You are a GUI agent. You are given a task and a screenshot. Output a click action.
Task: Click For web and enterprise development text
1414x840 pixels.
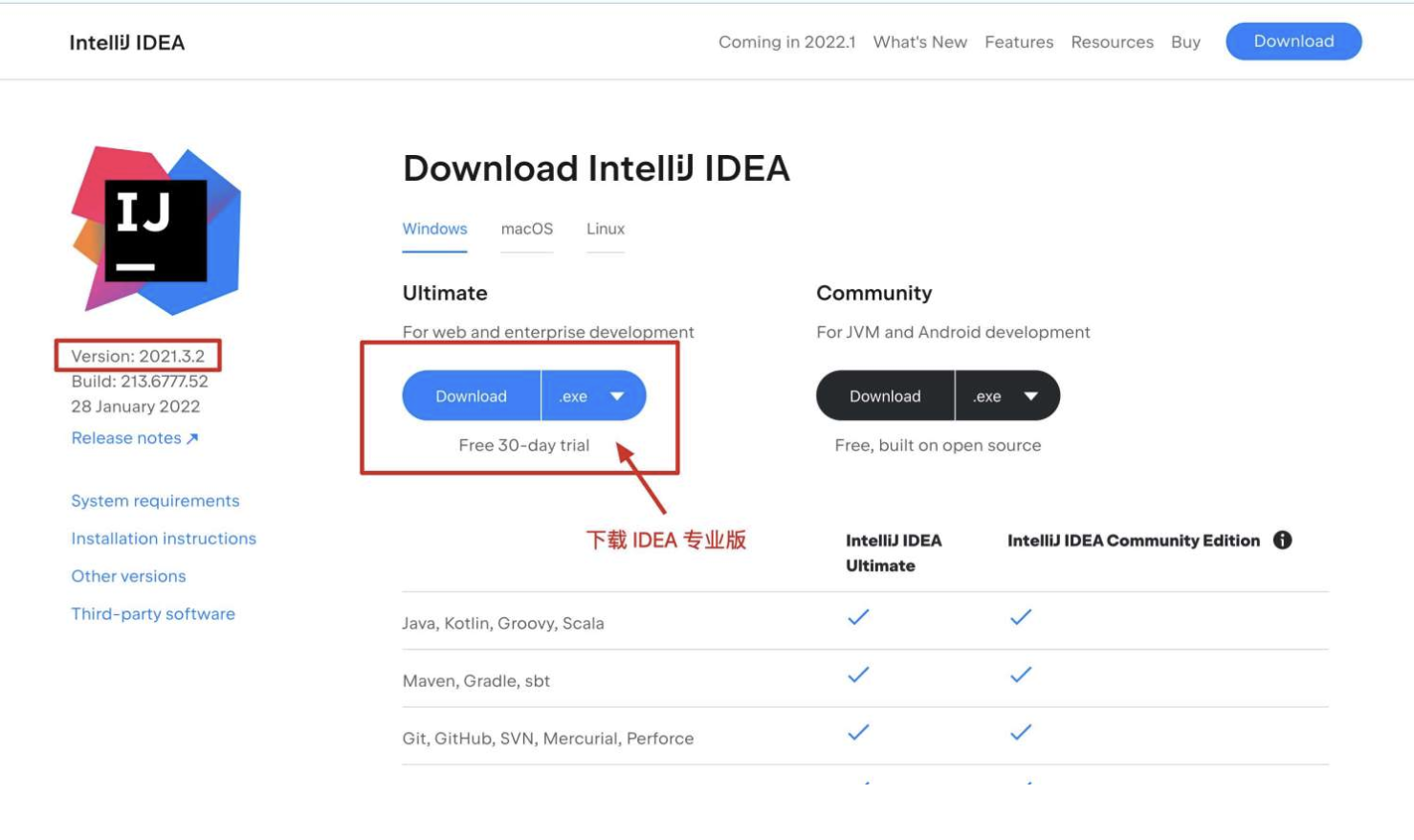548,332
